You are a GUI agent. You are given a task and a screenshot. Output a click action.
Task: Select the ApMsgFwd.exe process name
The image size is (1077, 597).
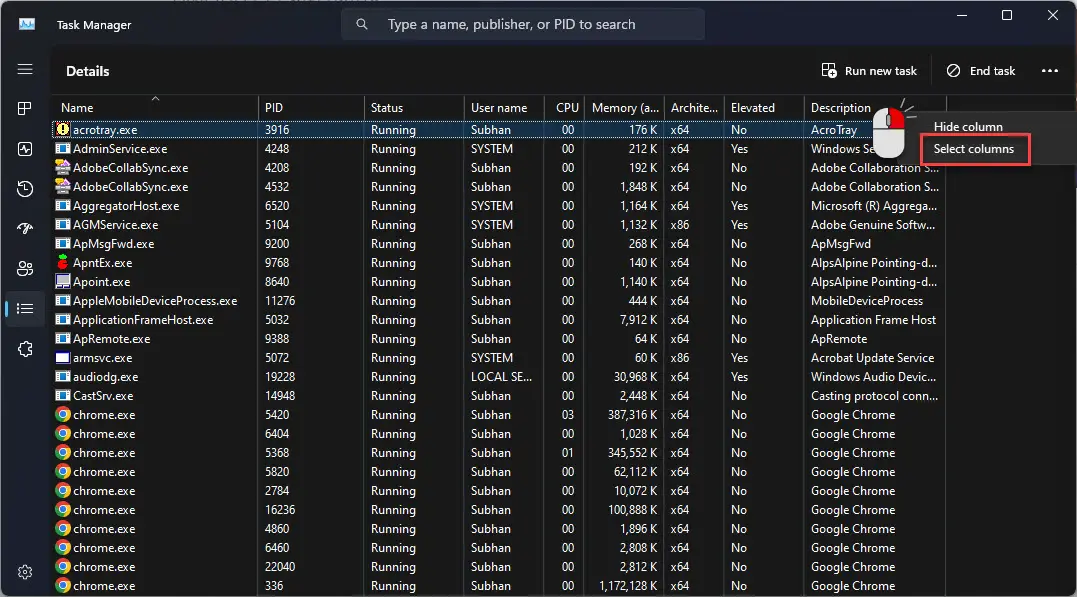pos(113,243)
